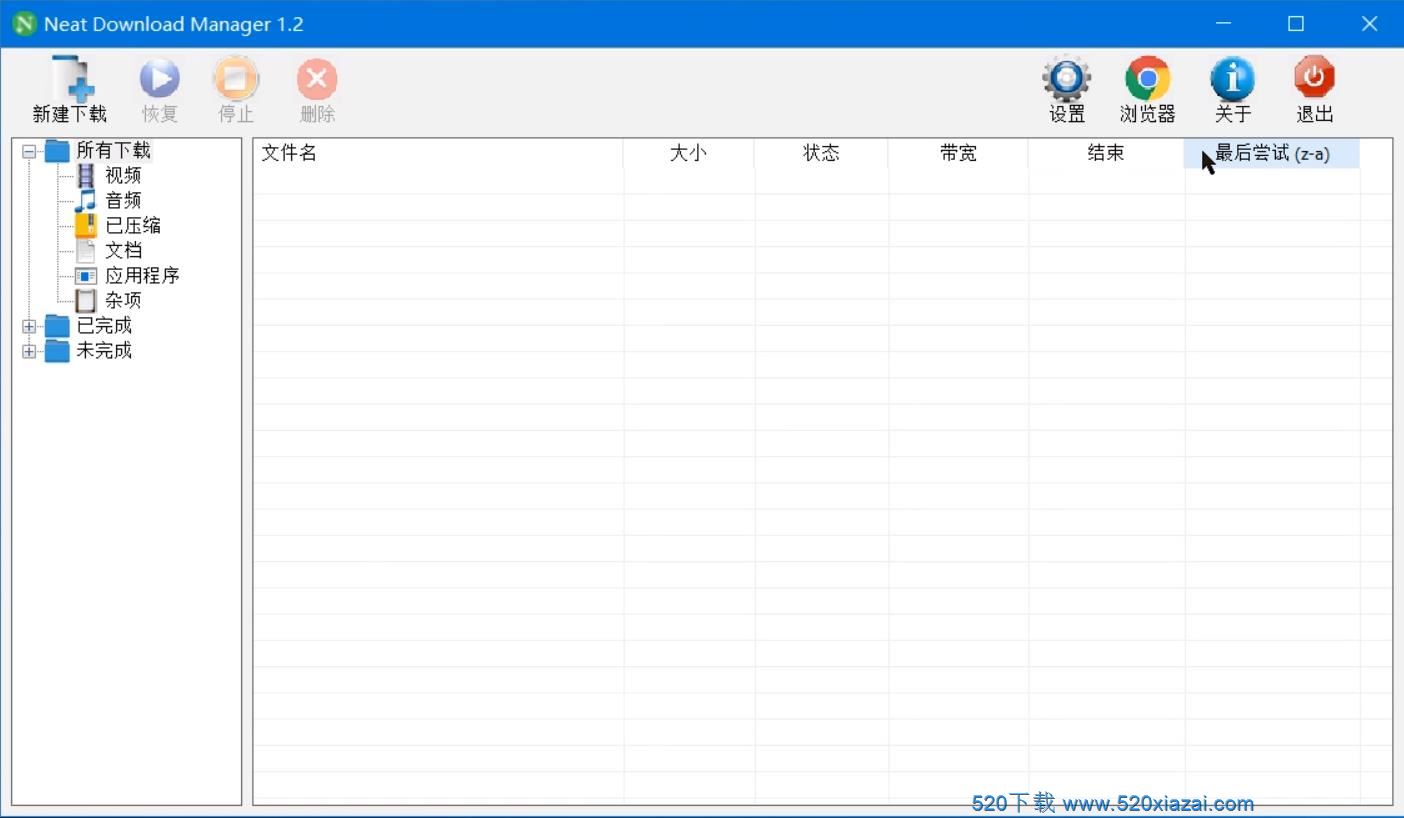This screenshot has width=1404, height=818.
Task: Select 应用程序 category label
Action: (x=142, y=275)
